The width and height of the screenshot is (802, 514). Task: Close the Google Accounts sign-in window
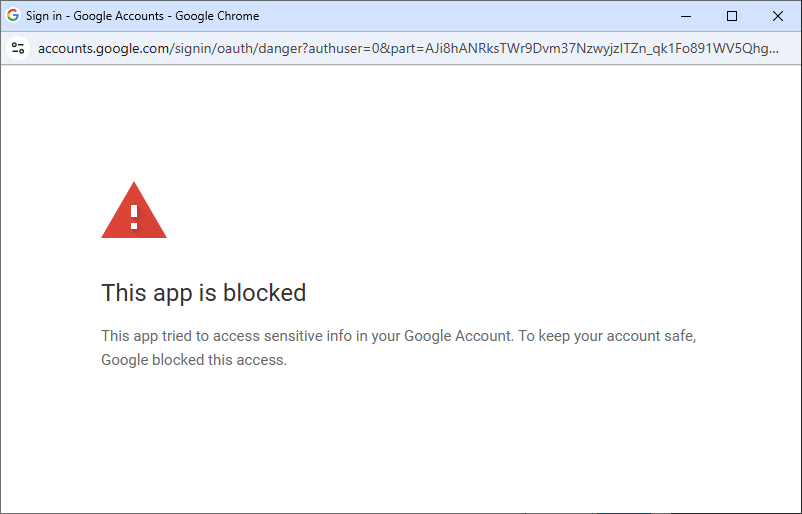778,16
